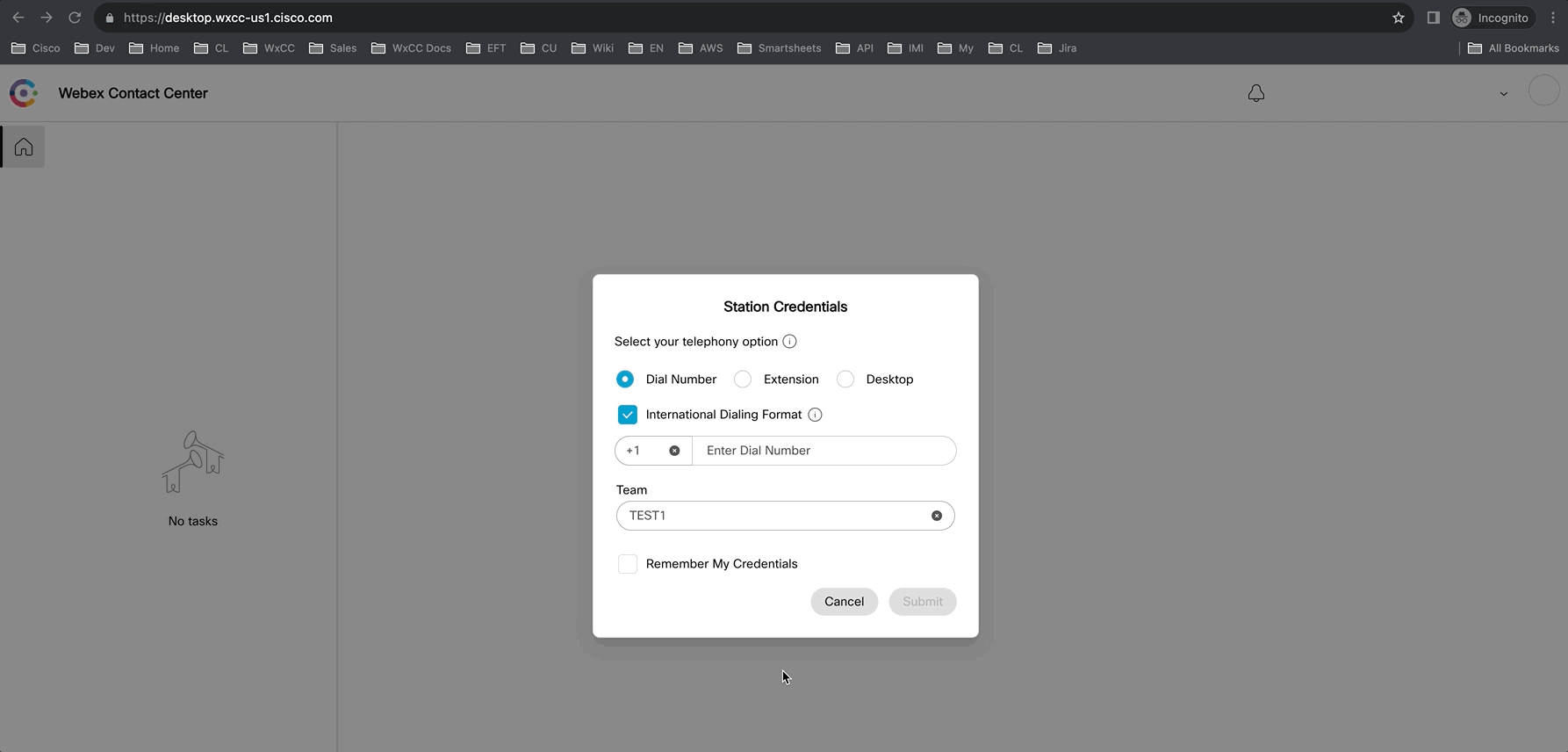Uncheck International Dialing Format checkbox
The image size is (1568, 752).
[627, 415]
